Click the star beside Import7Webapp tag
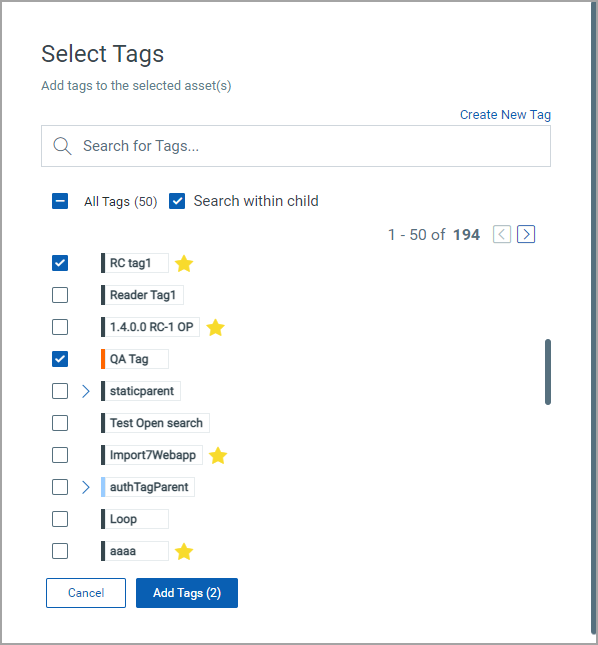 218,456
